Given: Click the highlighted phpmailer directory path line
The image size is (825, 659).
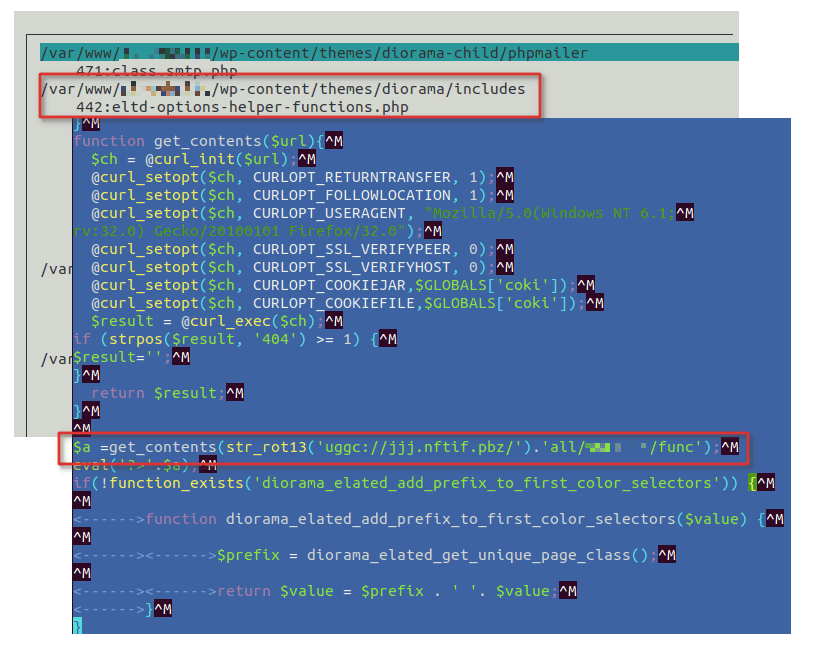Looking at the screenshot, I should click(x=389, y=53).
